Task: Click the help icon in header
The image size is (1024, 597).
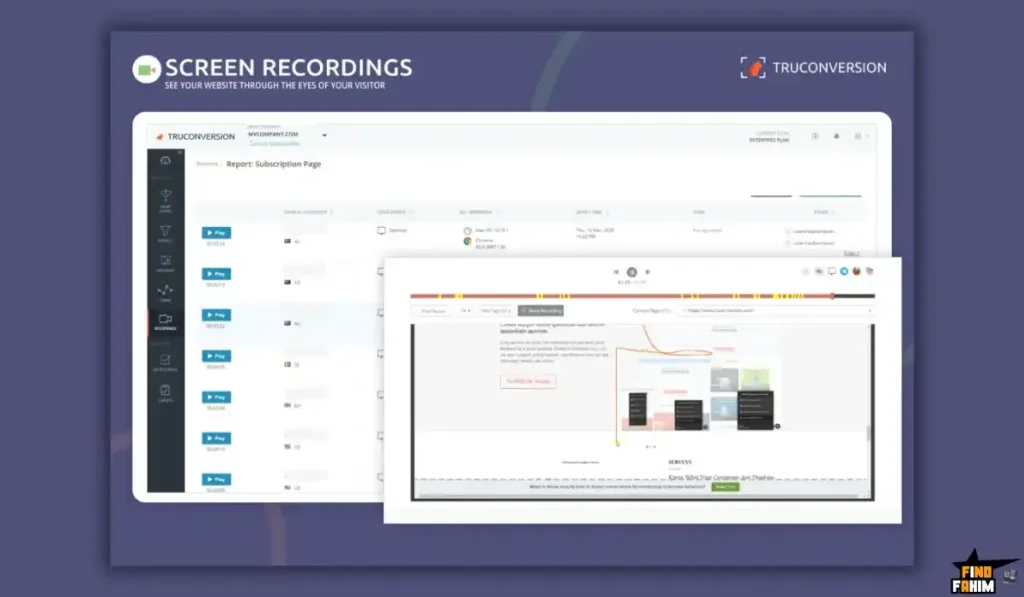Action: 815,136
